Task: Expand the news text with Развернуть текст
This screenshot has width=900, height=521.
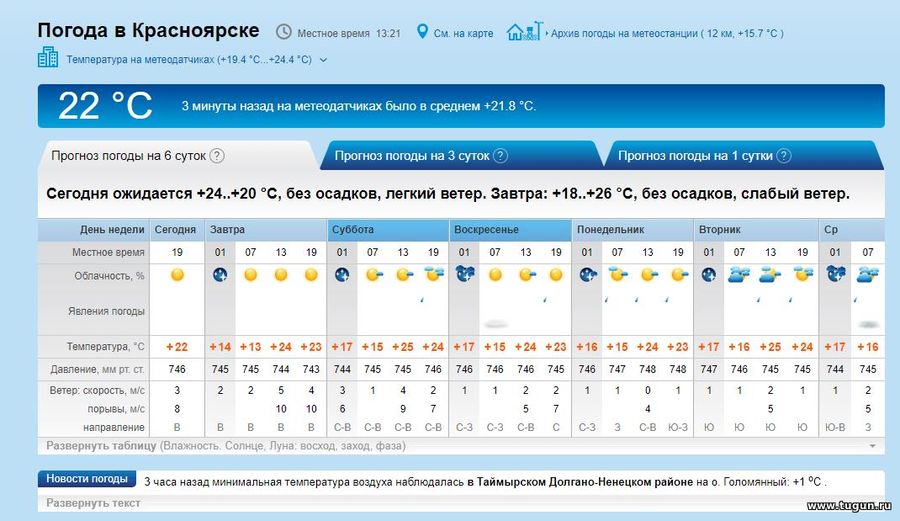Action: (93, 503)
